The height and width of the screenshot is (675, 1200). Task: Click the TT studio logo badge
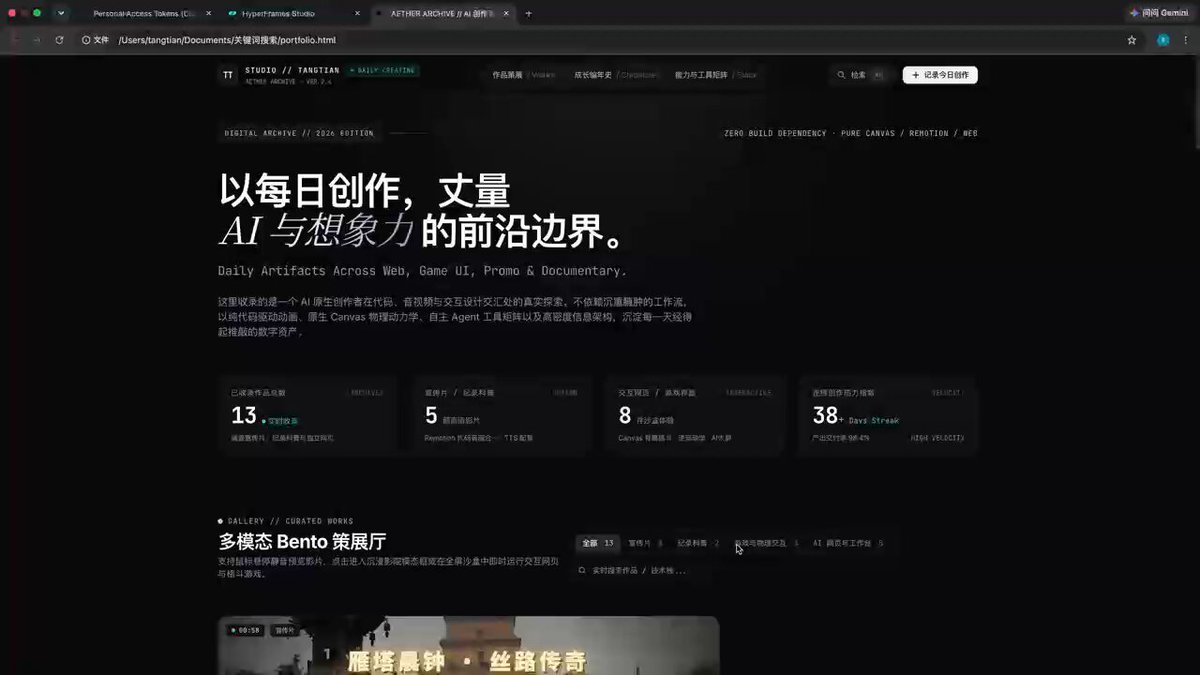coord(228,75)
